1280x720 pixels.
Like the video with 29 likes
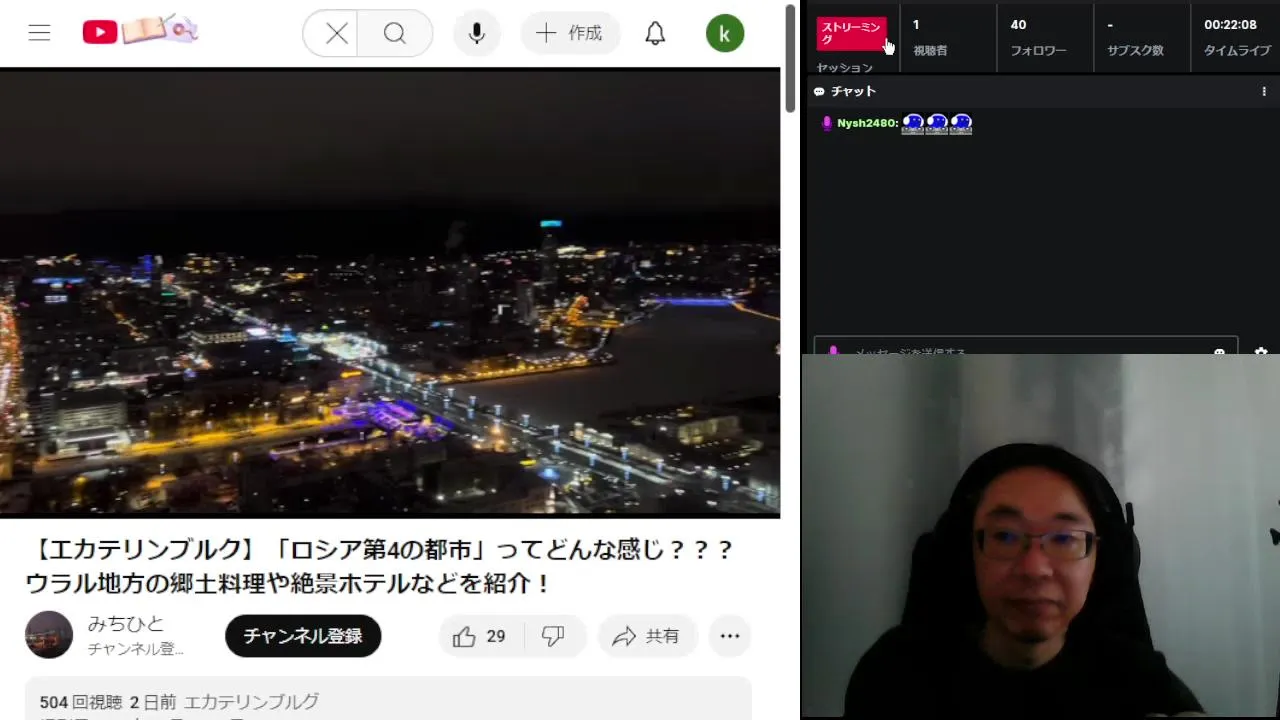[x=479, y=636]
